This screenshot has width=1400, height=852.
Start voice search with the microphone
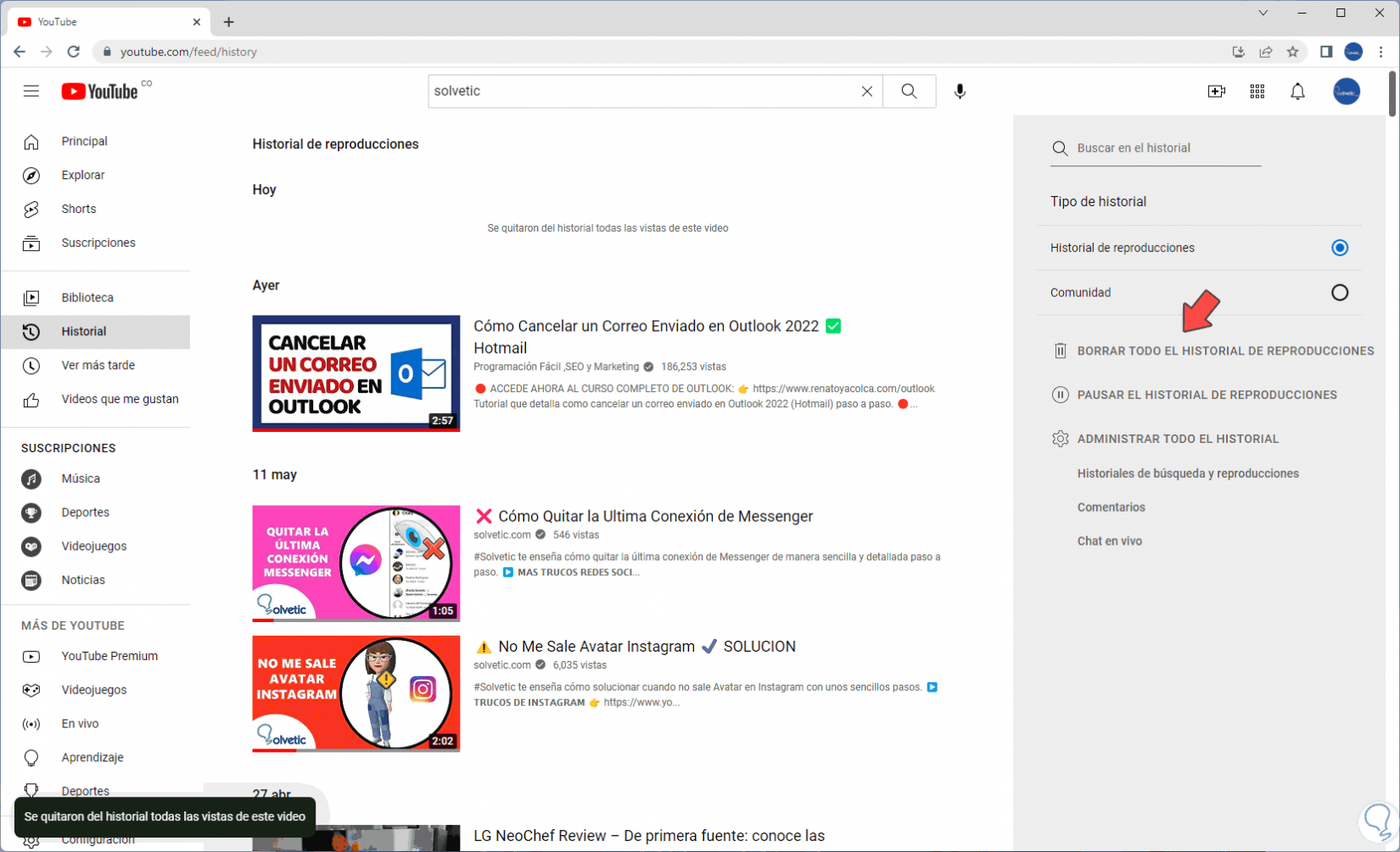point(960,92)
